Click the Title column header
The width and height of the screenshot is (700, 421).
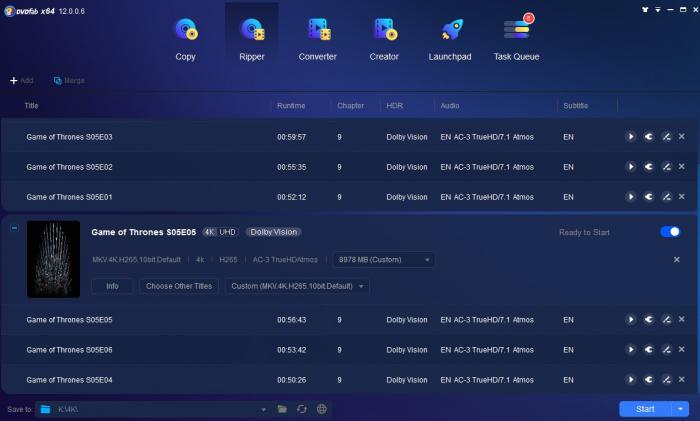pos(31,105)
